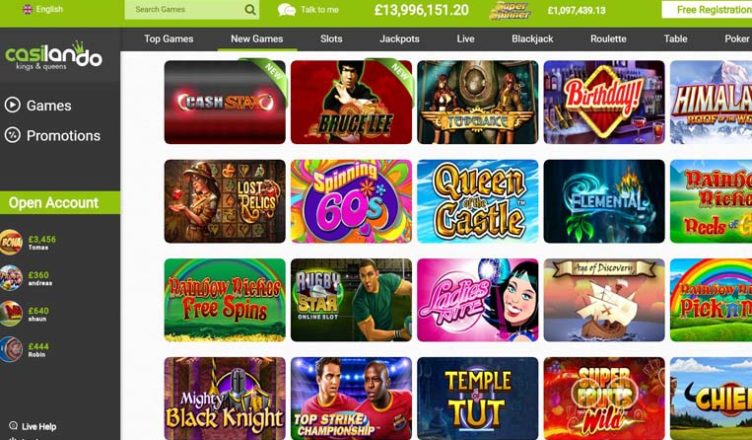Click the search magnifier icon
Viewport: 752px width, 440px height.
coord(250,10)
